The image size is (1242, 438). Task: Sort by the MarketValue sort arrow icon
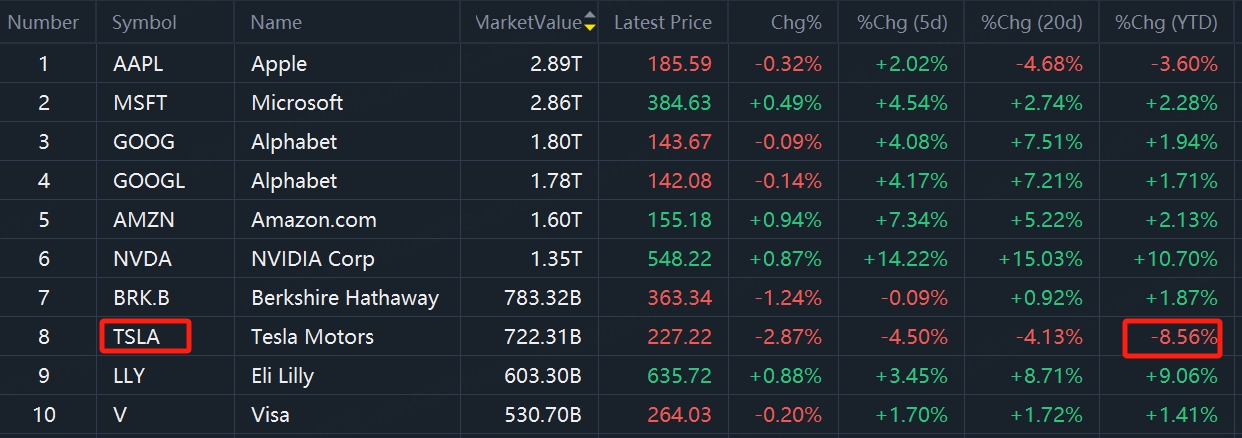tap(590, 22)
